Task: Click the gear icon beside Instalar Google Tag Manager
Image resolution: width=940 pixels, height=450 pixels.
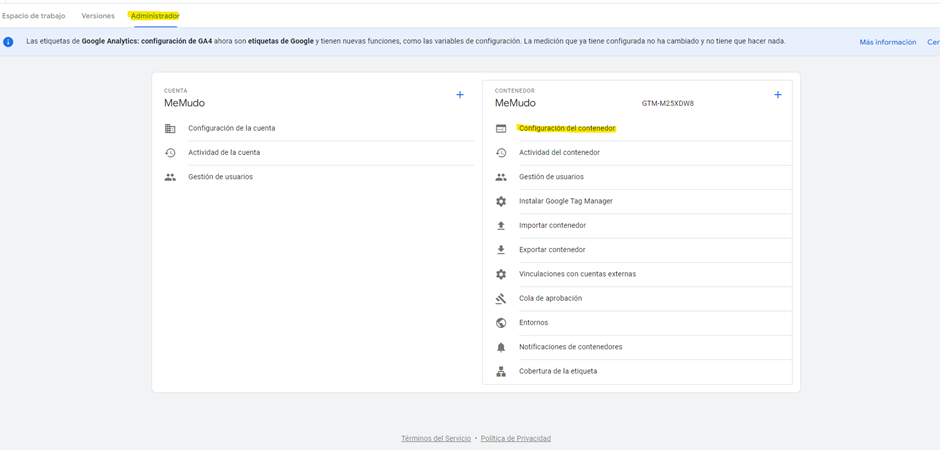Action: [x=501, y=201]
